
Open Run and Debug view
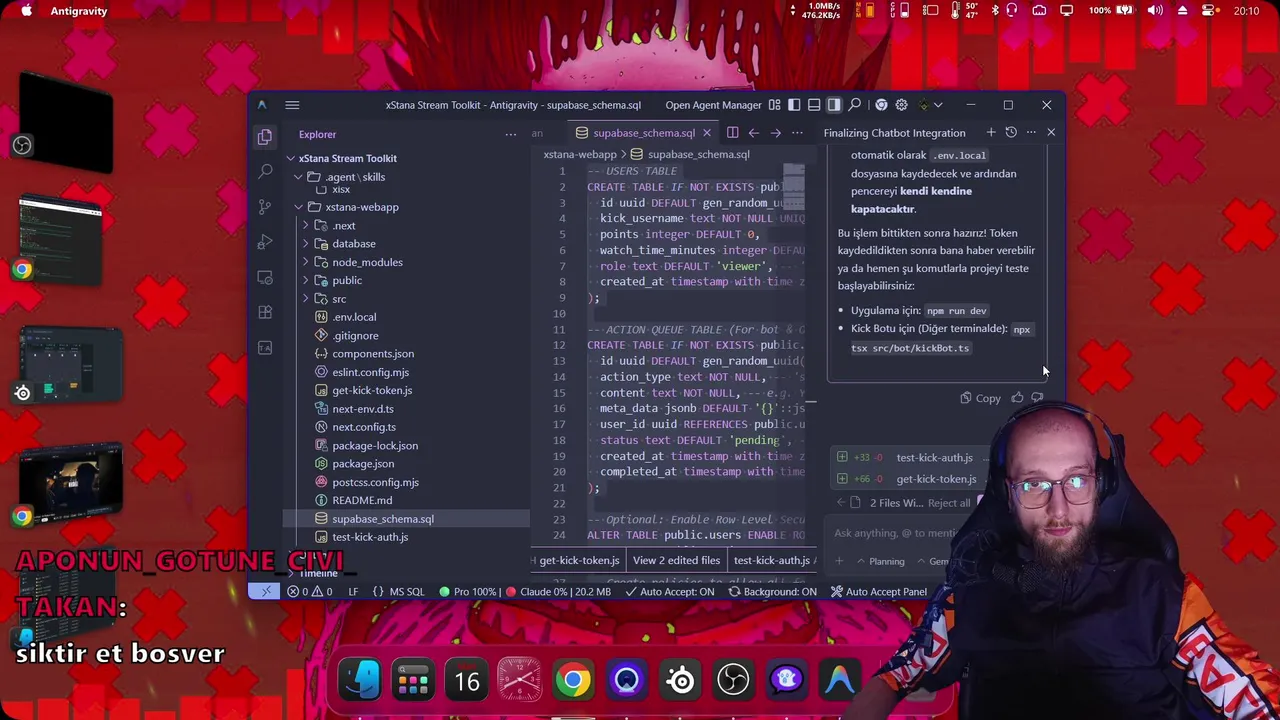[x=265, y=242]
